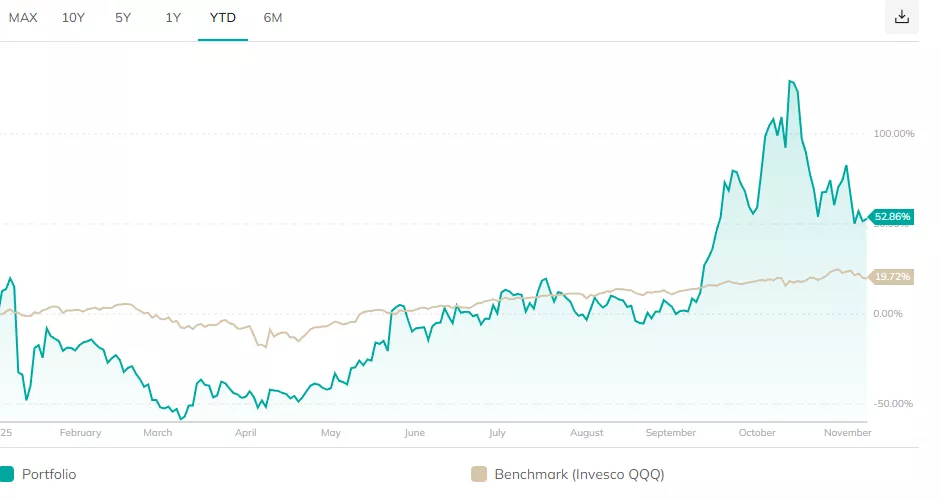Click the 100.00% y-axis label
Screen dimensions: 940x500
tap(894, 134)
